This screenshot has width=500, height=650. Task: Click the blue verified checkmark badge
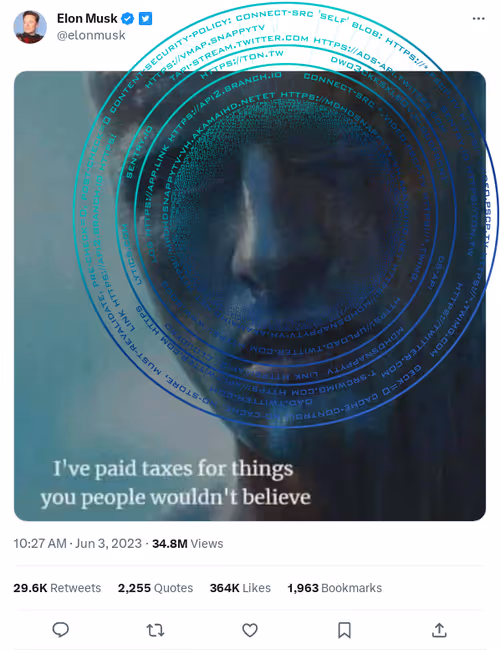tap(128, 19)
